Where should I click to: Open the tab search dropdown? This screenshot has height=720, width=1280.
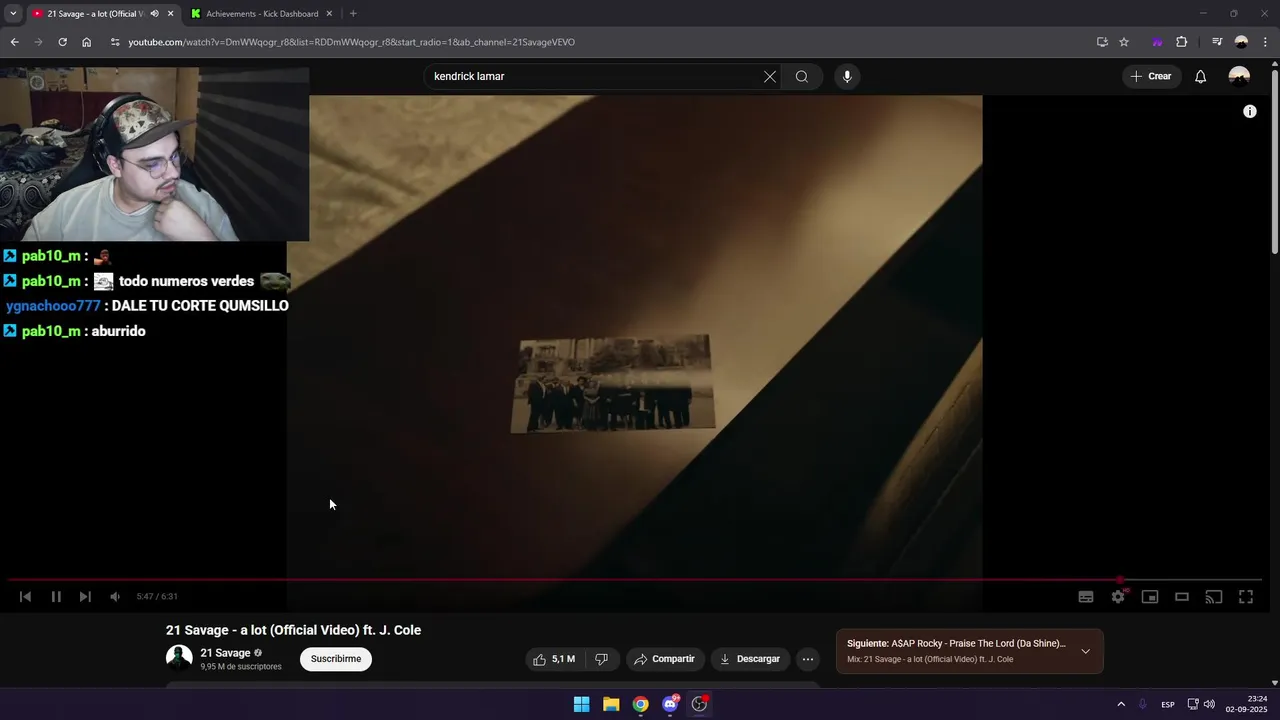pyautogui.click(x=13, y=14)
